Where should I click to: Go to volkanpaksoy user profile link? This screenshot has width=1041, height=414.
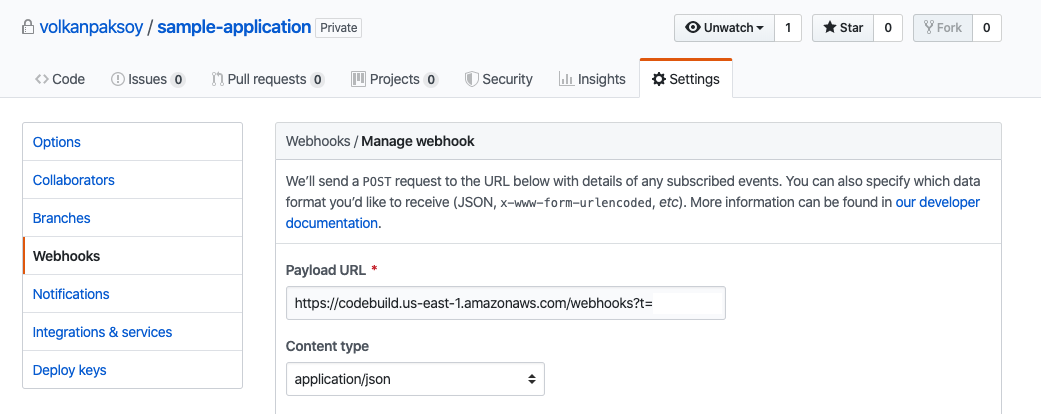pos(91,28)
